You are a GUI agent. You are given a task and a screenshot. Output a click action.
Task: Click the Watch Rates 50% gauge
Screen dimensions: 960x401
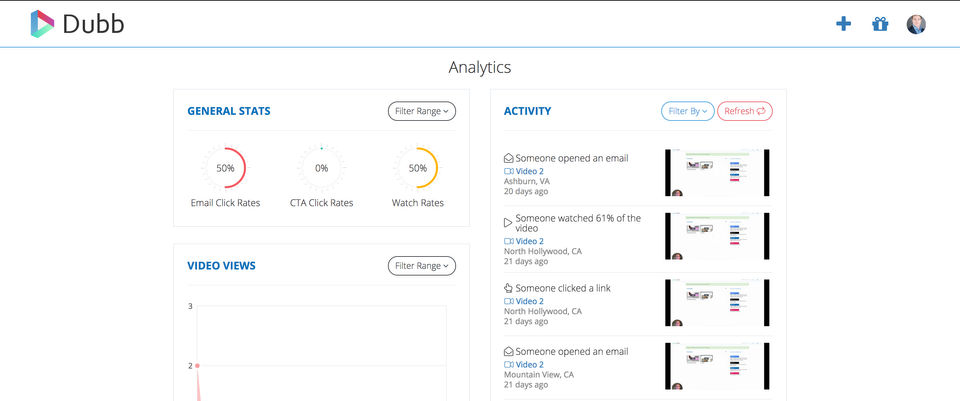click(417, 168)
